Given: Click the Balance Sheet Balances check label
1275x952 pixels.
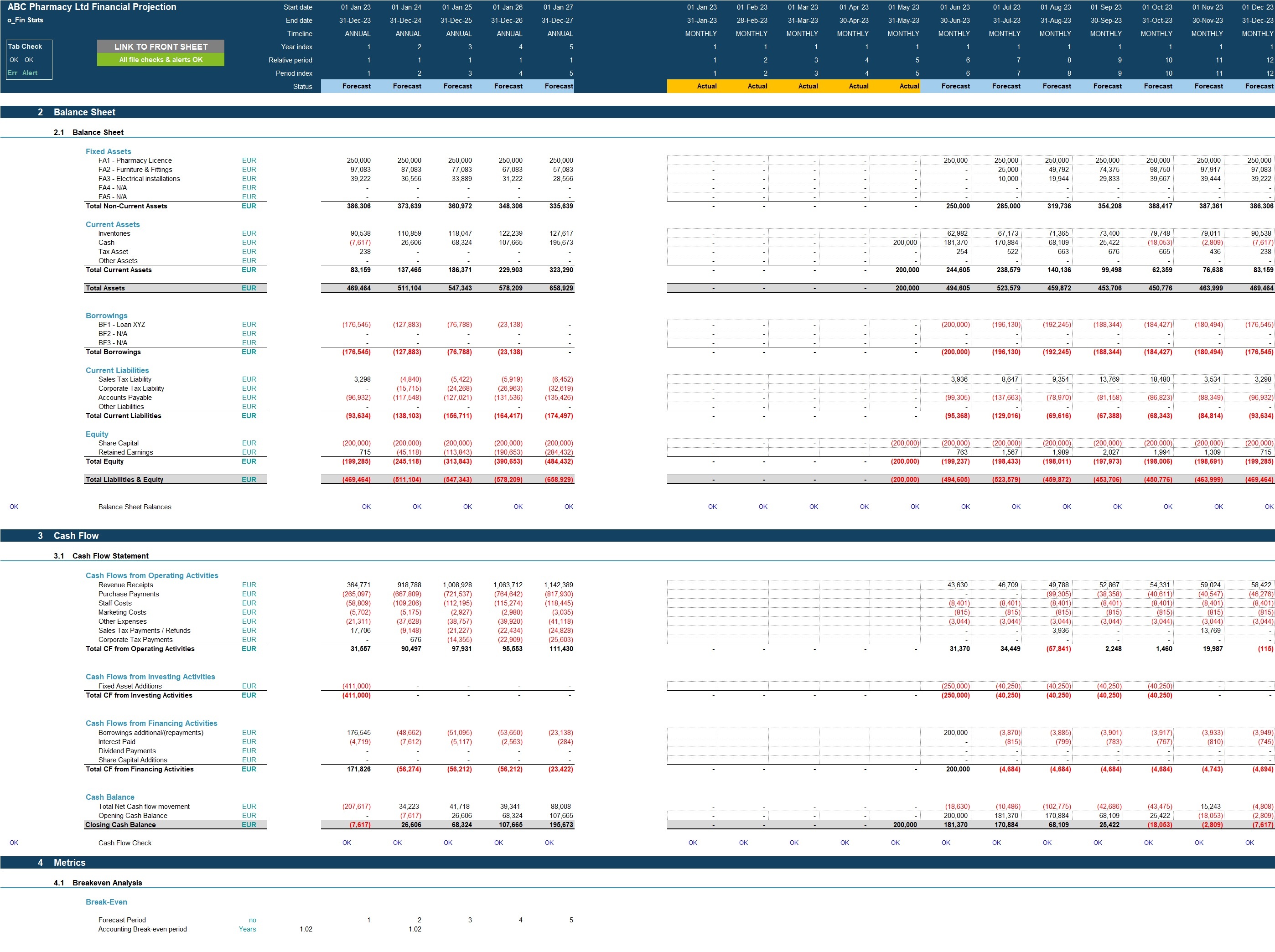Looking at the screenshot, I should coord(135,507).
